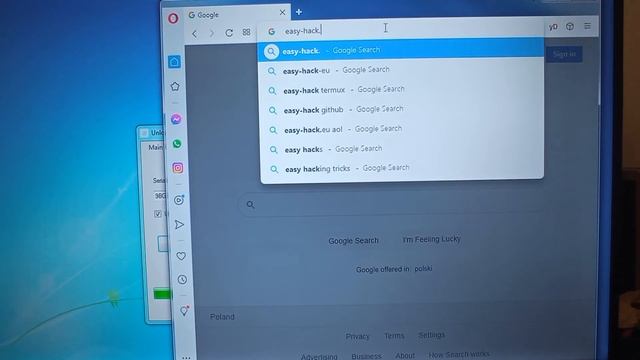Click the Sign in button
The width and height of the screenshot is (640, 360).
coord(564,54)
